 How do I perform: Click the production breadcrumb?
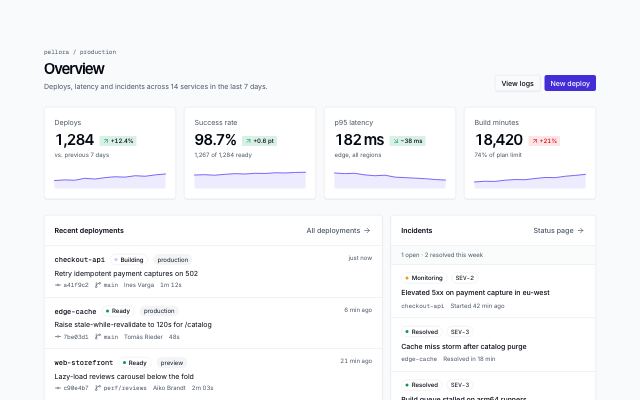click(x=98, y=52)
